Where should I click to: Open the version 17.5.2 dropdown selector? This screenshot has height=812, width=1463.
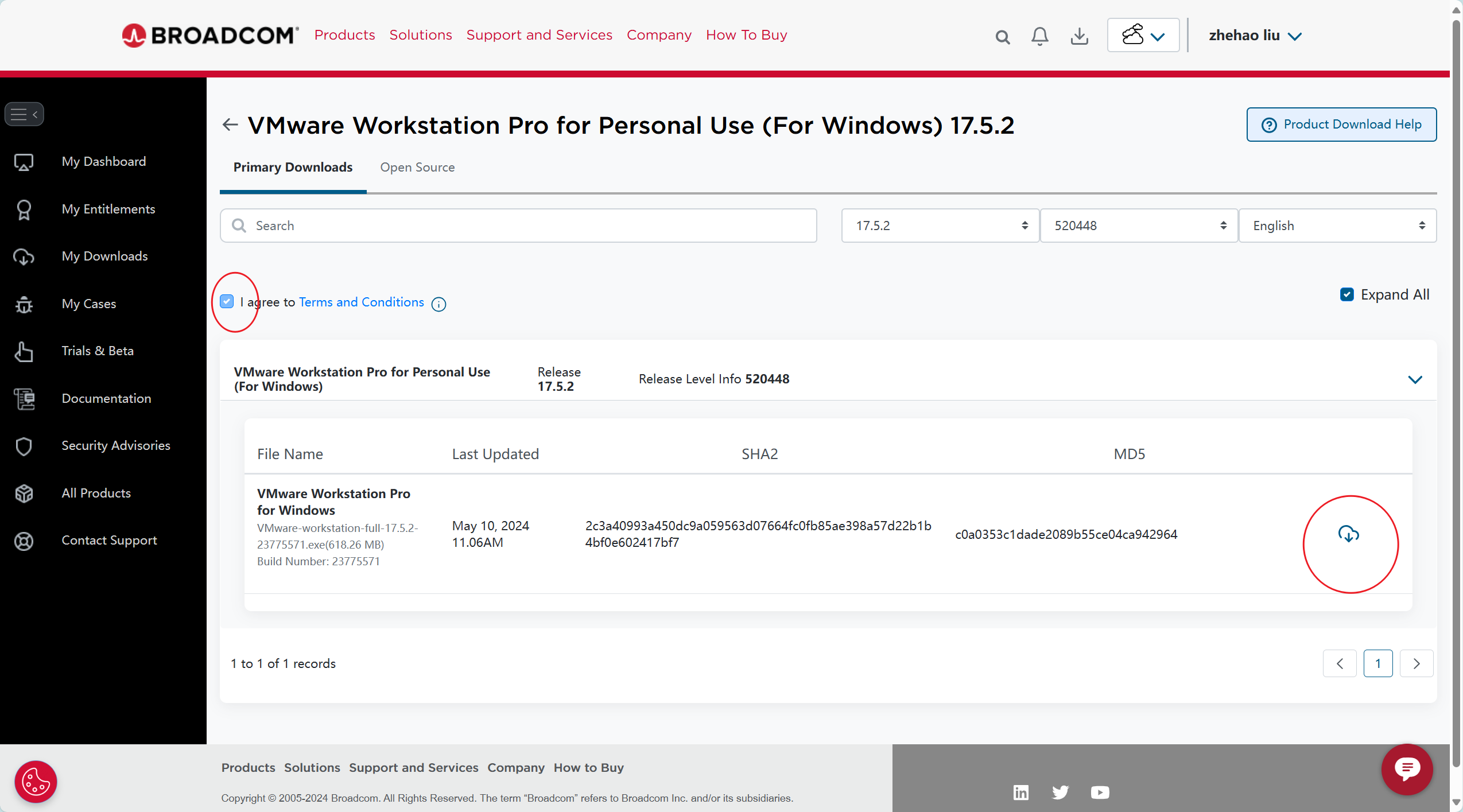tap(937, 225)
